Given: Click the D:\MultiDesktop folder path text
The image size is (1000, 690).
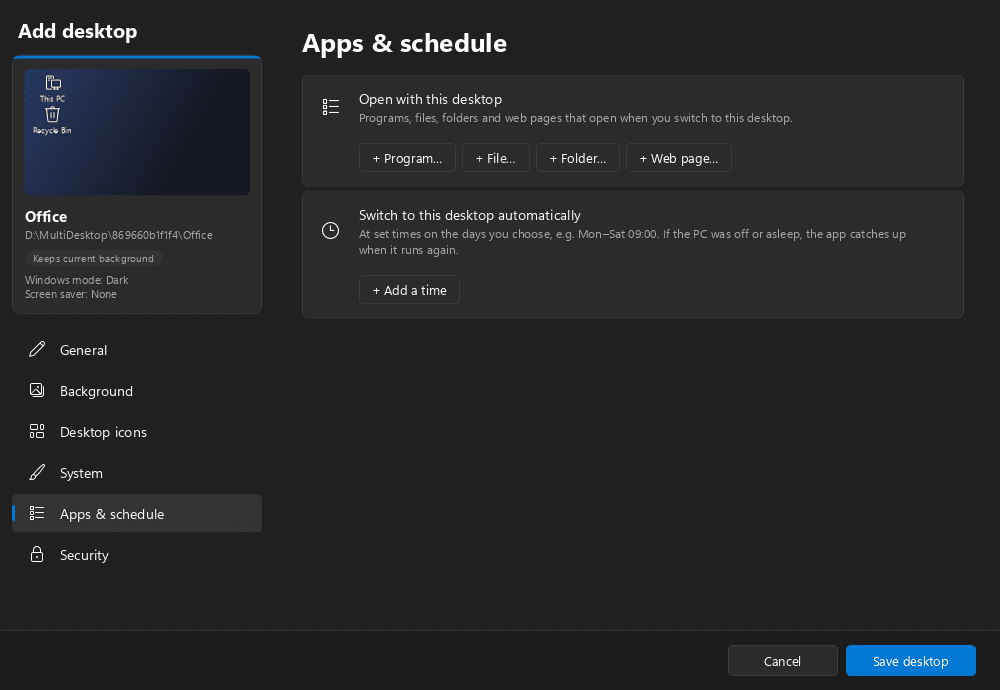Looking at the screenshot, I should pyautogui.click(x=119, y=235).
